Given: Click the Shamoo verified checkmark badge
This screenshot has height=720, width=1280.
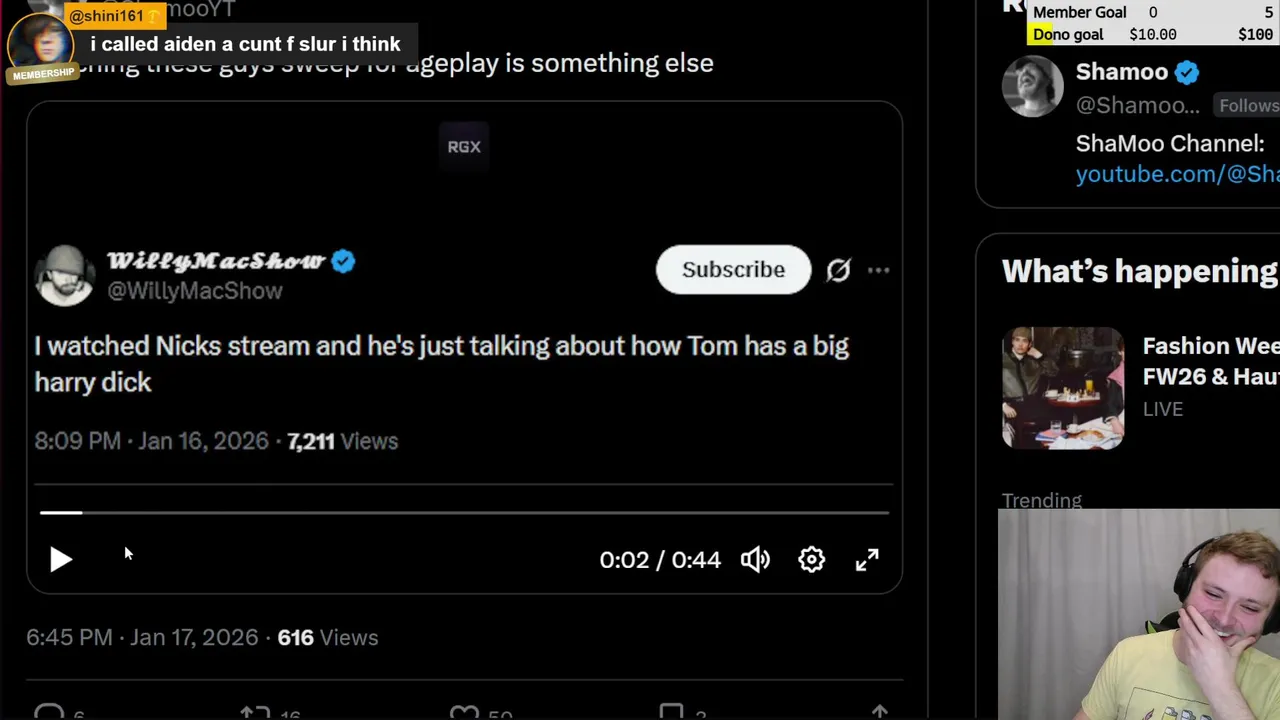Looking at the screenshot, I should (x=1187, y=73).
